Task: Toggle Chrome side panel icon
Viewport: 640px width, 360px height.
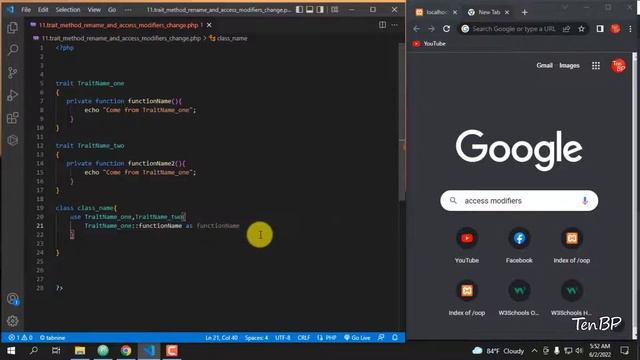Action: pyautogui.click(x=600, y=29)
